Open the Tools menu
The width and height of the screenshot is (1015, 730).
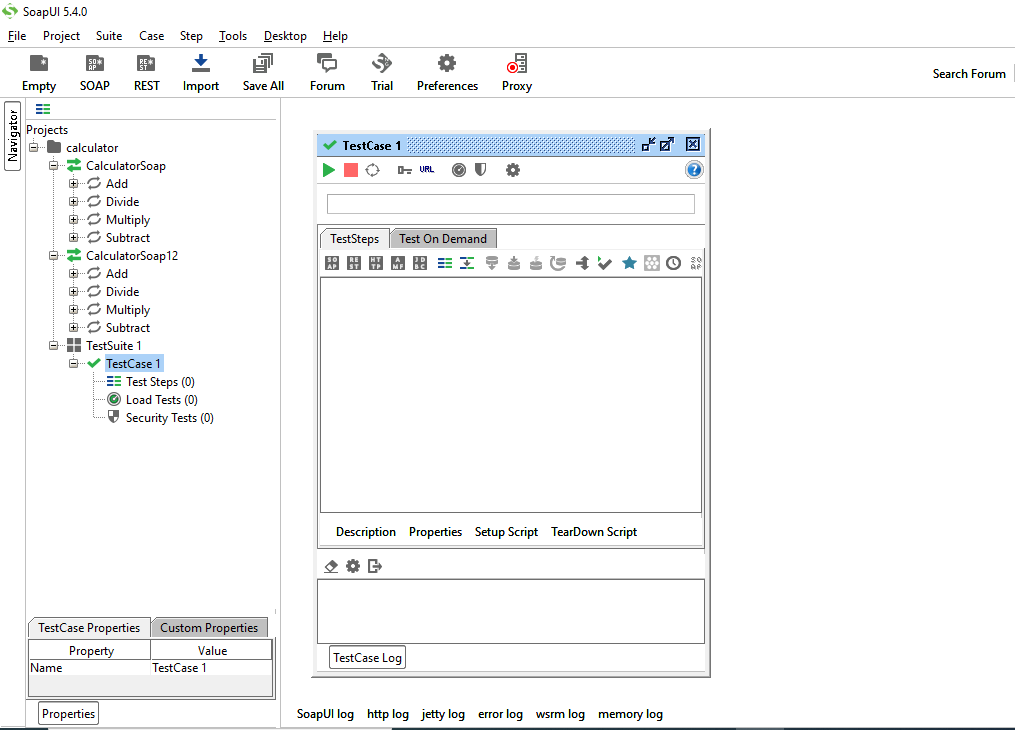(232, 36)
